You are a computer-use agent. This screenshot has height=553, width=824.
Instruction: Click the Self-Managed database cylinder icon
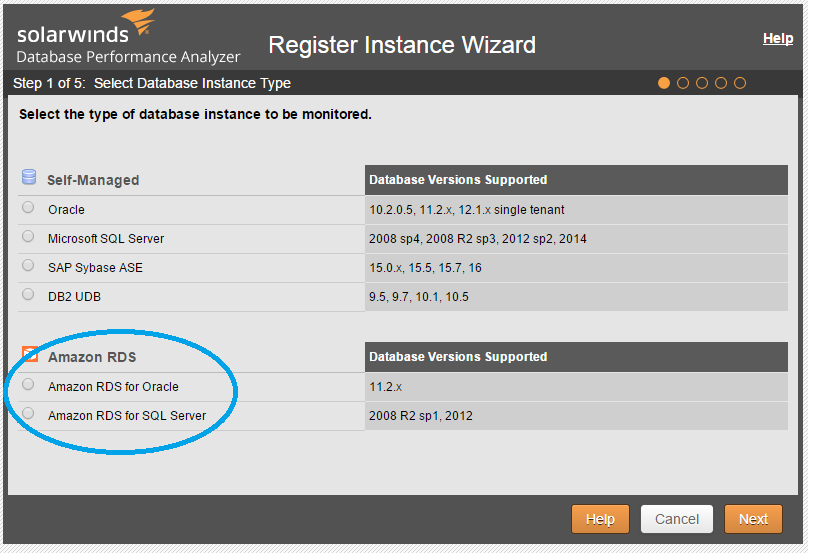29,177
